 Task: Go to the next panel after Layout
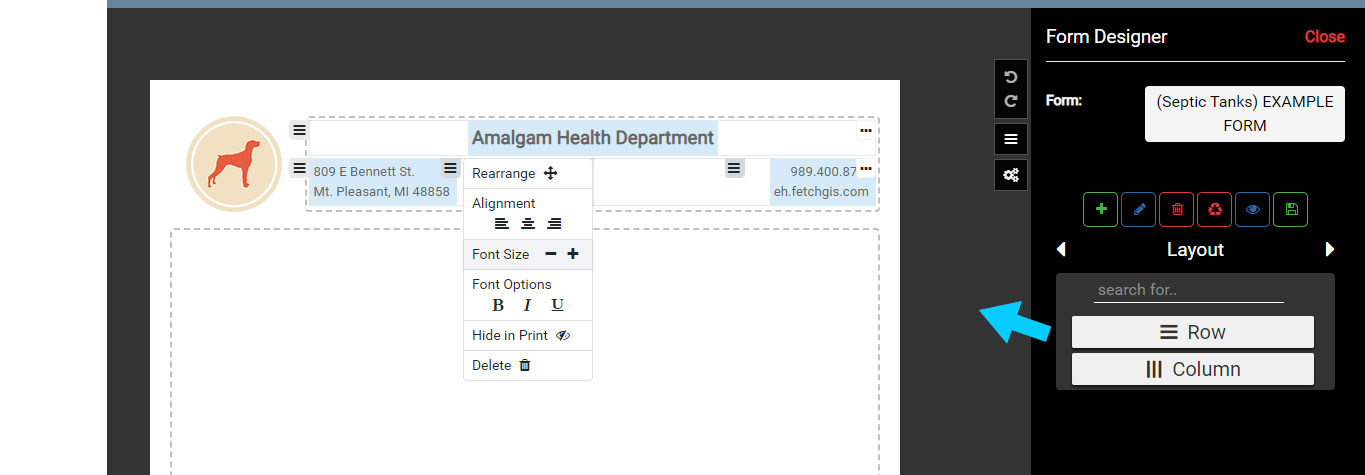click(1330, 249)
